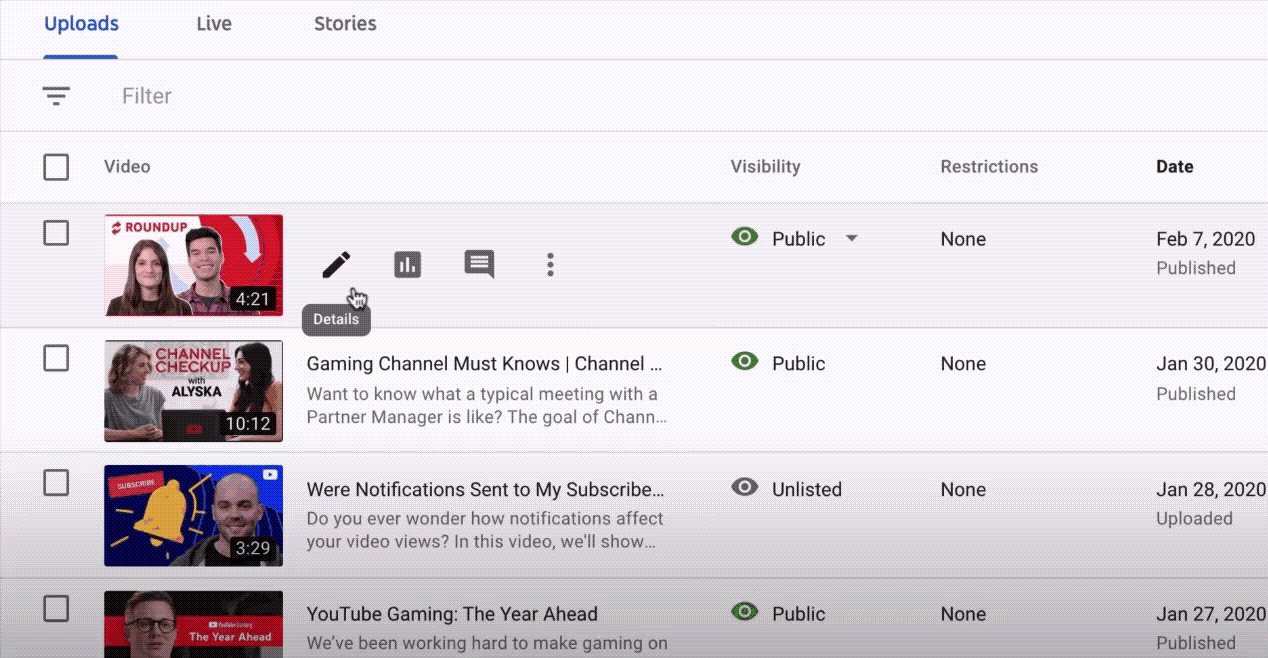Type in the Filter input field
The width and height of the screenshot is (1268, 658).
pos(400,96)
